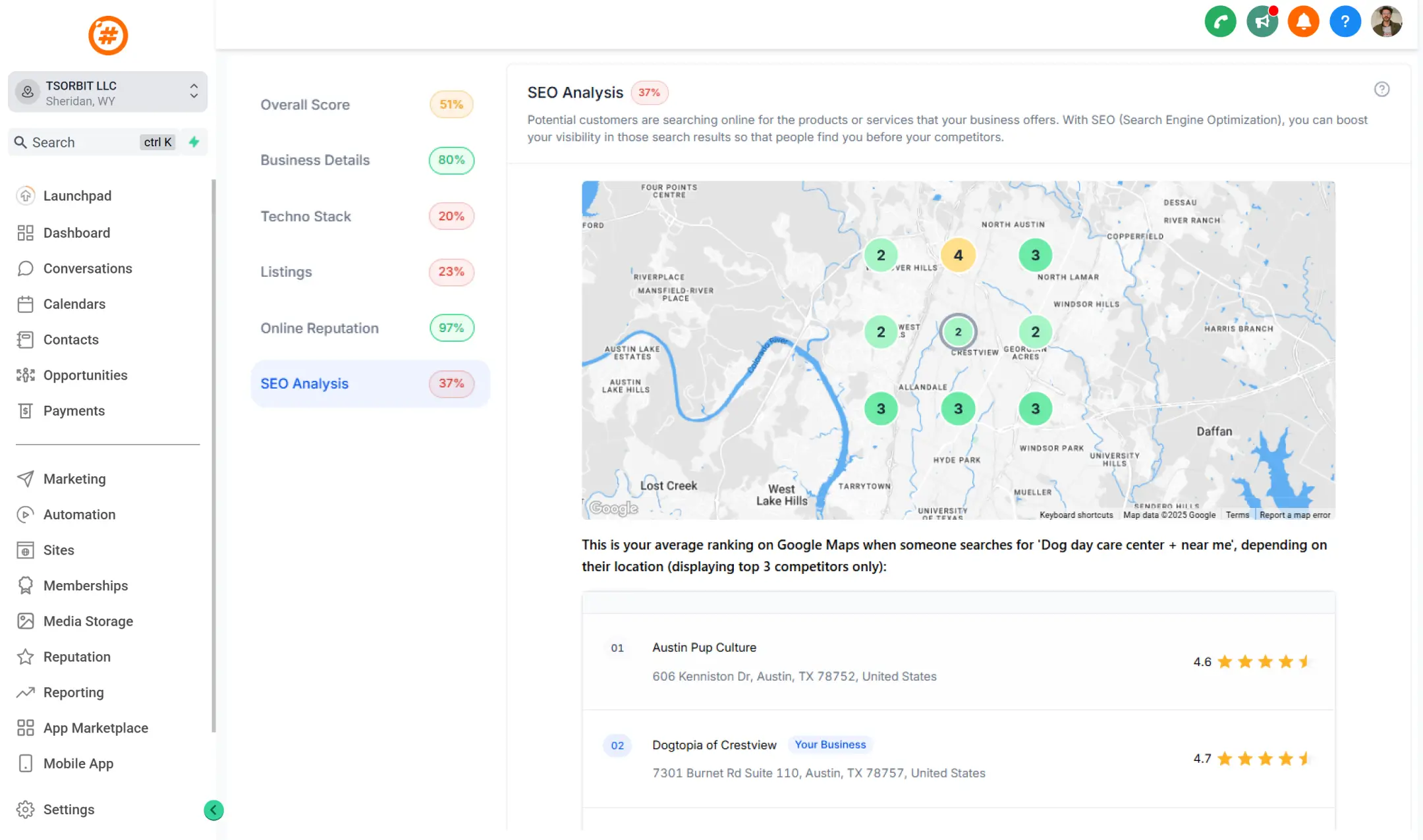
Task: Click the Reporting trend icon
Action: coord(25,692)
